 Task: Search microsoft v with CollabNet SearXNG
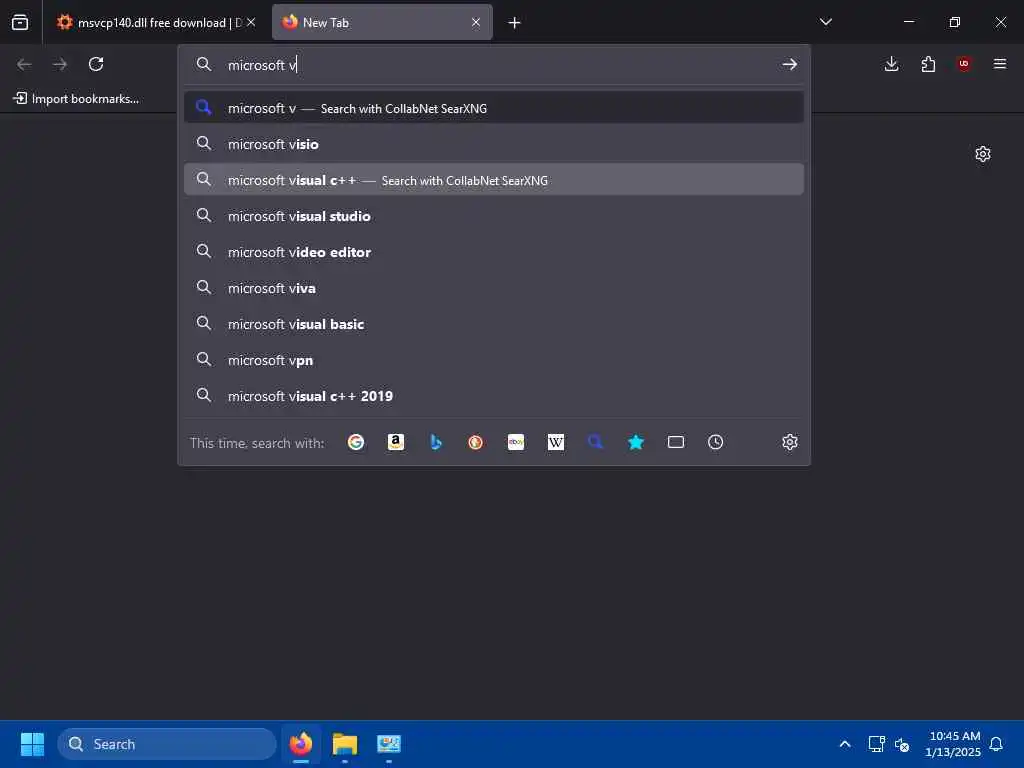pyautogui.click(x=494, y=108)
